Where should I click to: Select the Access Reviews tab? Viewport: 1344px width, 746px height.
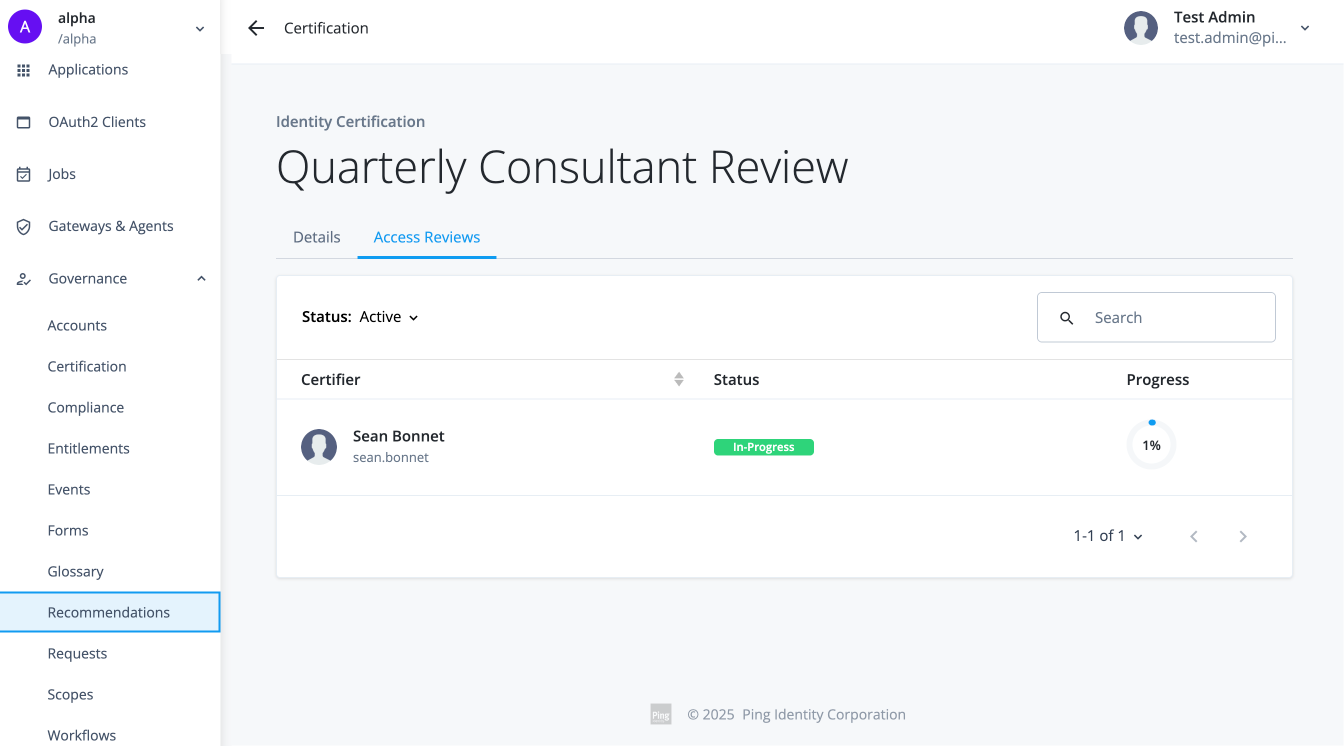pyautogui.click(x=426, y=237)
